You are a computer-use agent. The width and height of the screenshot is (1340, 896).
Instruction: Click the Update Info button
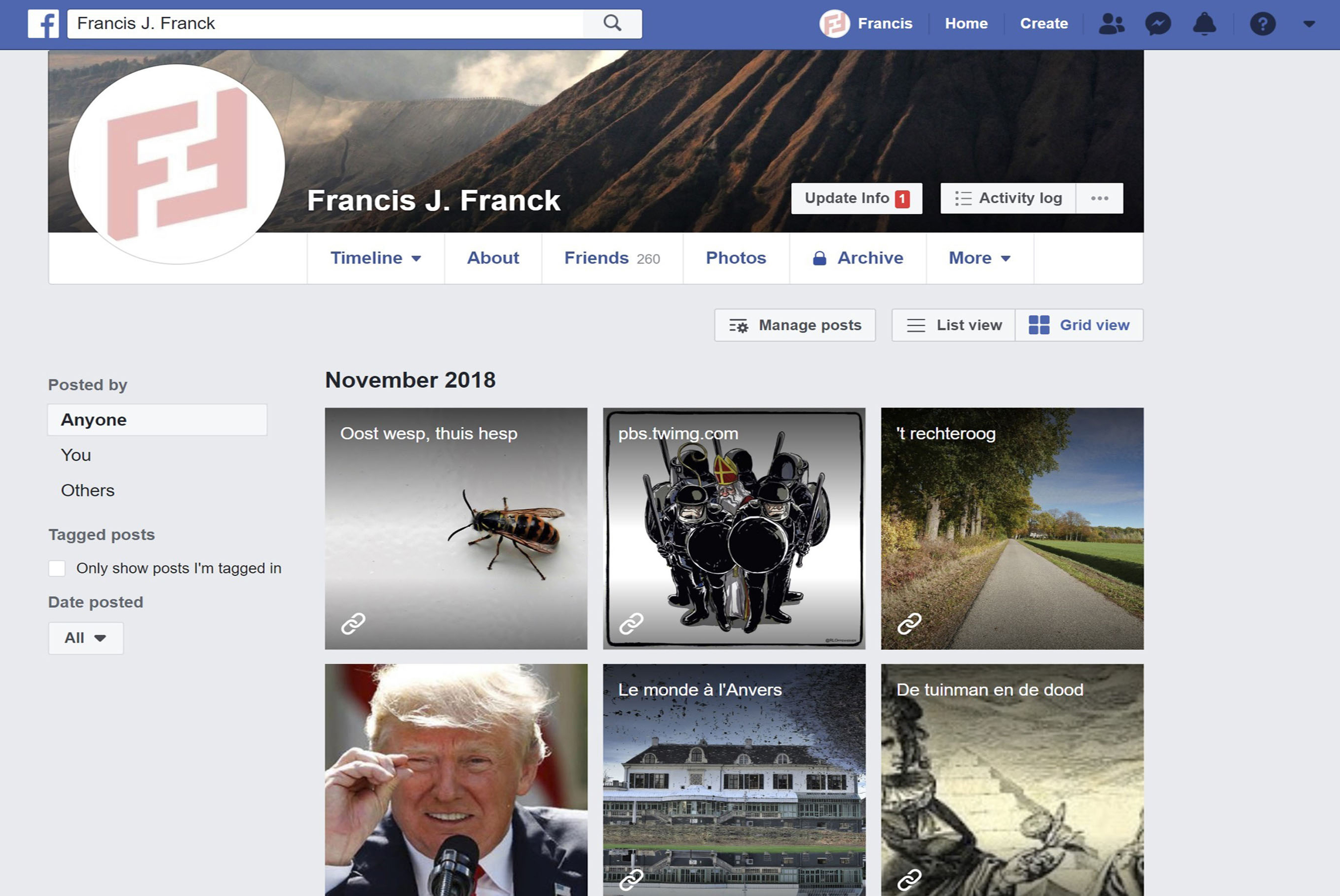click(x=856, y=198)
